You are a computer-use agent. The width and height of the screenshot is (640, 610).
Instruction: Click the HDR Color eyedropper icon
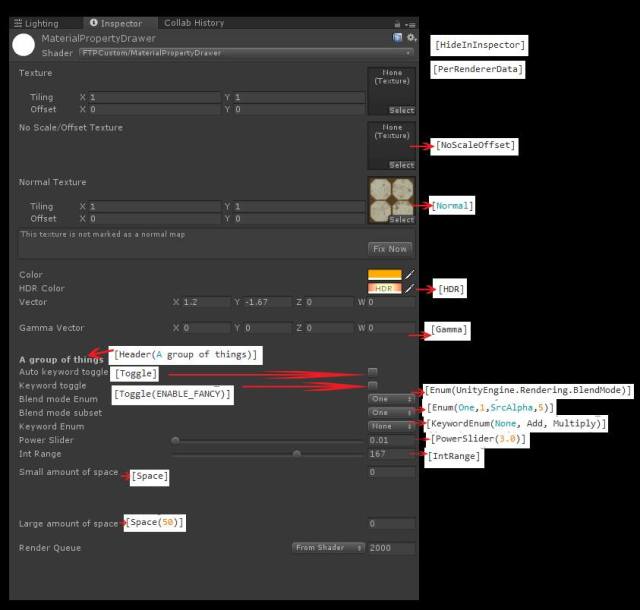pyautogui.click(x=409, y=288)
